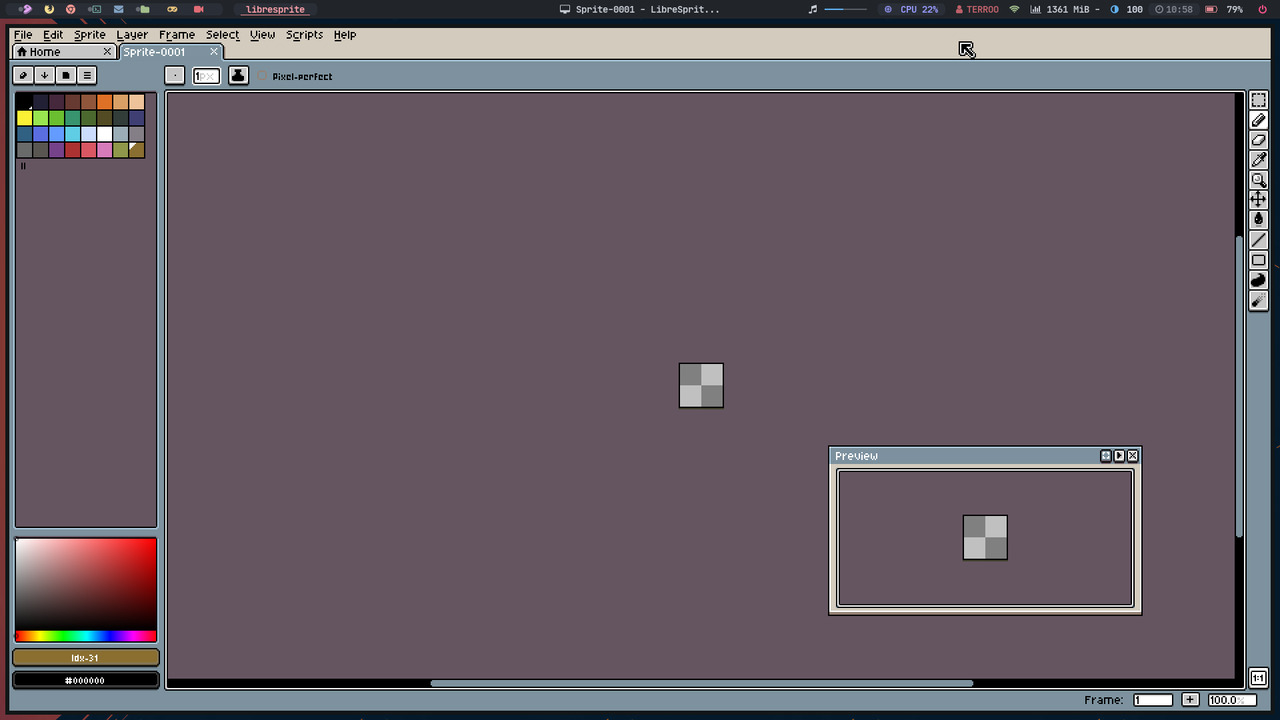Select the Line tool
The height and width of the screenshot is (720, 1280).
[1258, 240]
